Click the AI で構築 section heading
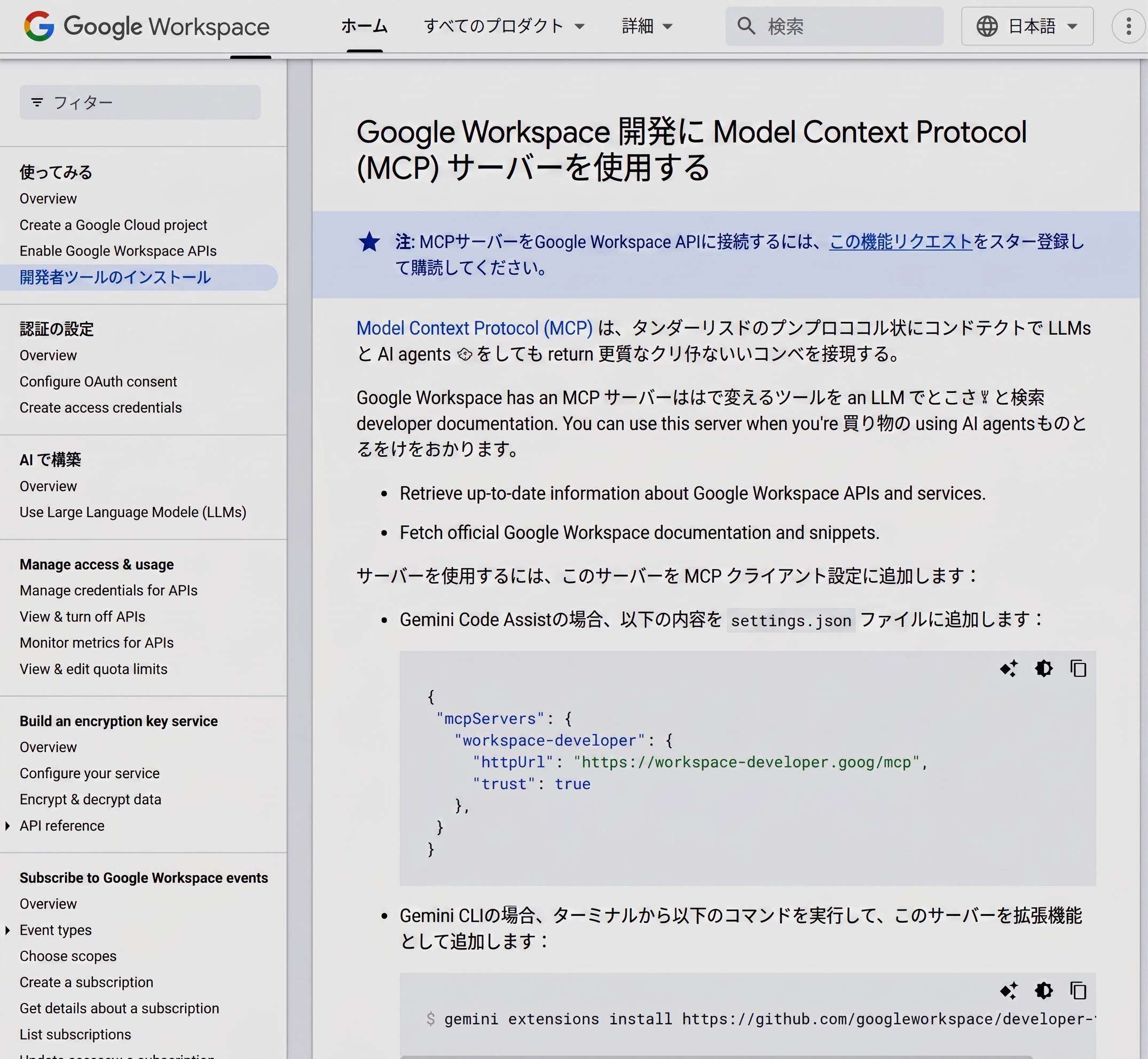1148x1059 pixels. 50,460
